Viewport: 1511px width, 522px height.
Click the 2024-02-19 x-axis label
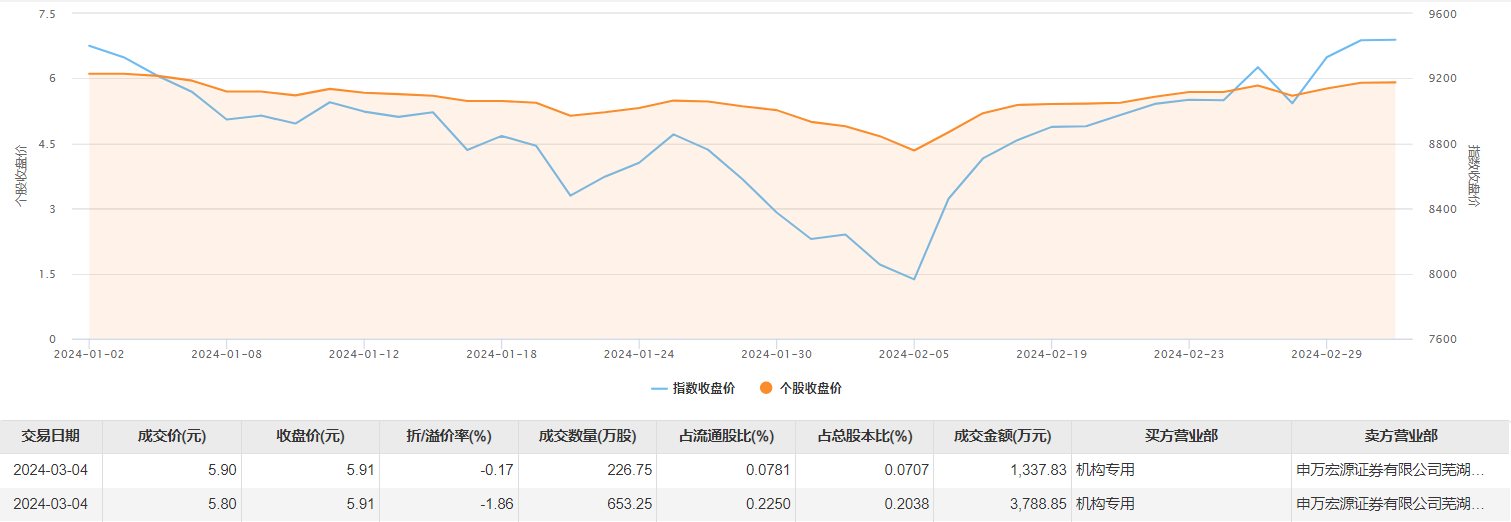pyautogui.click(x=1051, y=354)
